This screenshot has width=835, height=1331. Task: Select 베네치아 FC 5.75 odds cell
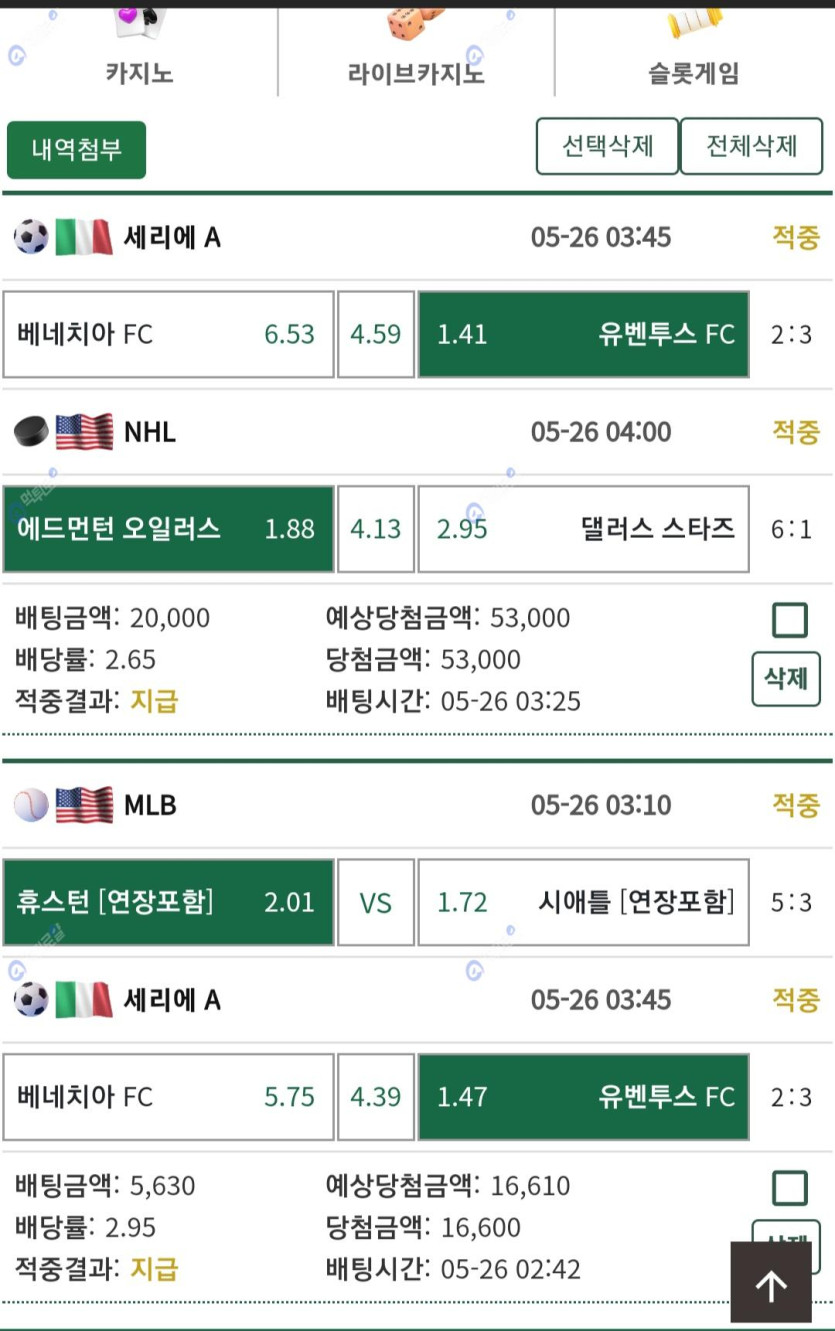coord(168,1097)
